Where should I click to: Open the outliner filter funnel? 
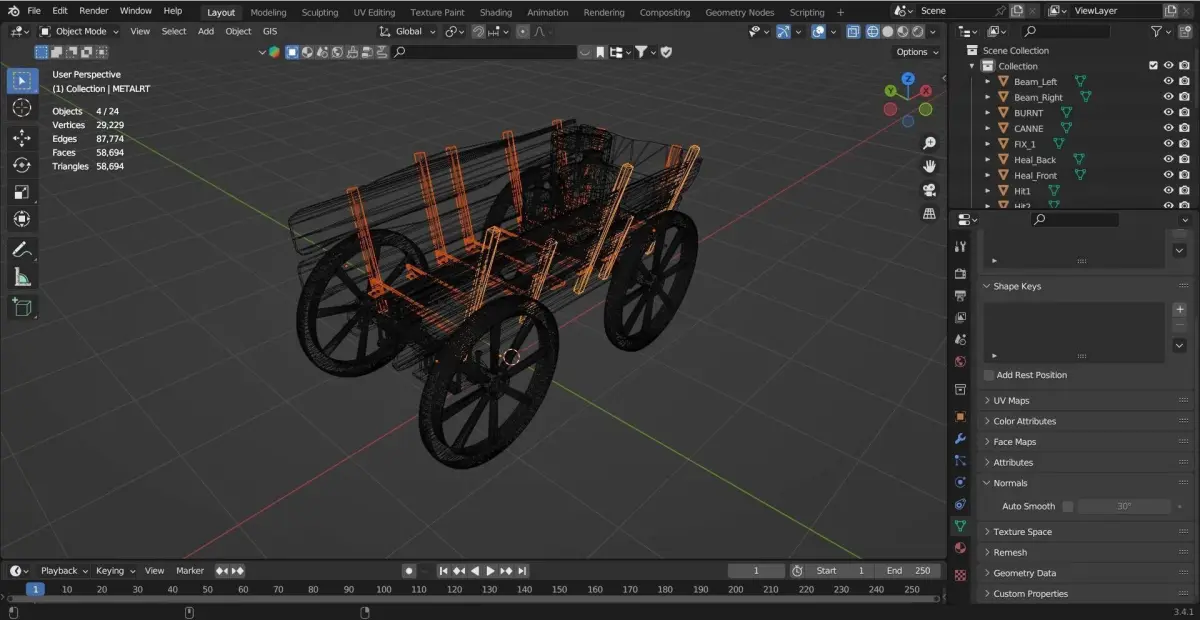1157,31
